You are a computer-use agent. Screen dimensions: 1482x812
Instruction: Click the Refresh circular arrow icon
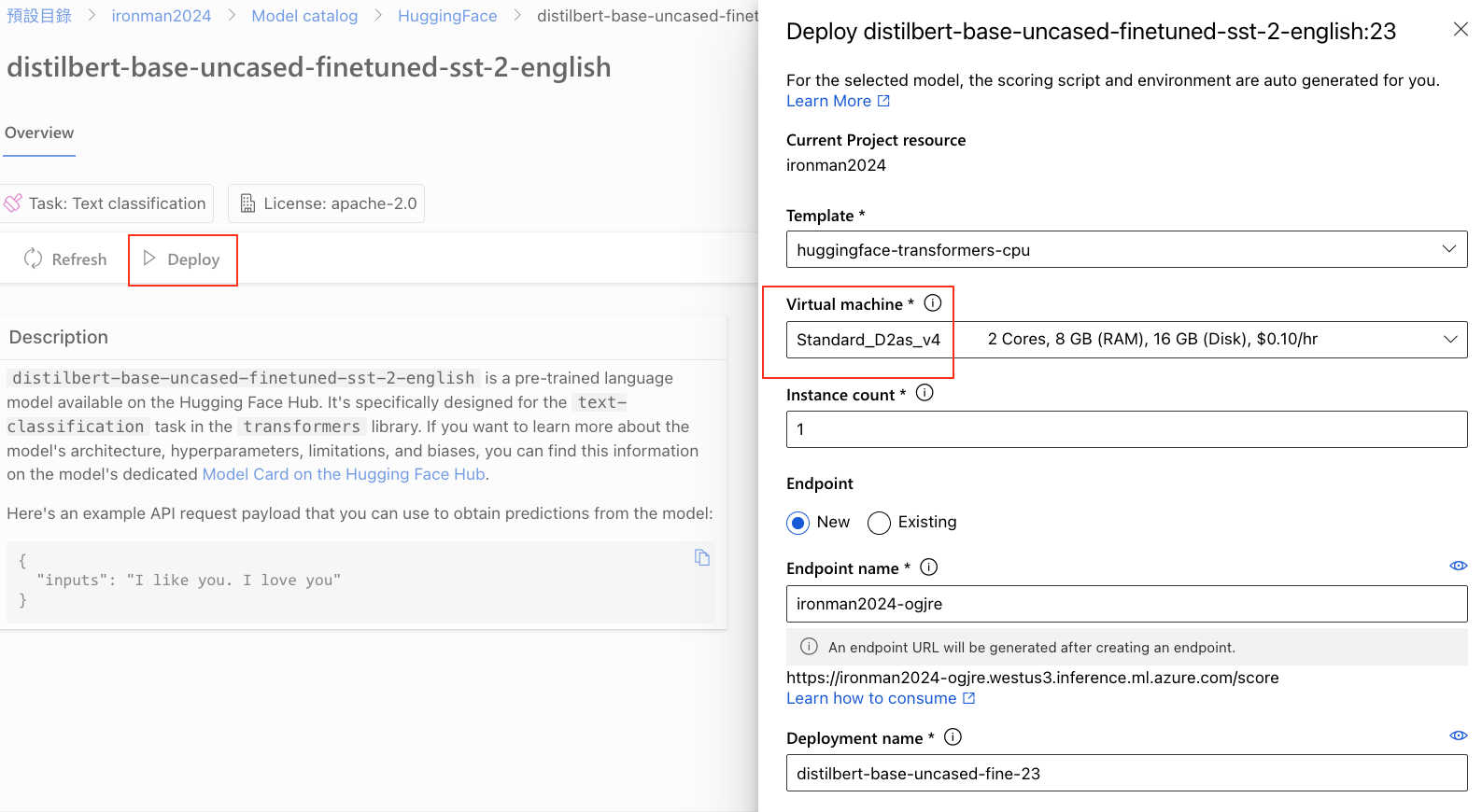pyautogui.click(x=34, y=259)
